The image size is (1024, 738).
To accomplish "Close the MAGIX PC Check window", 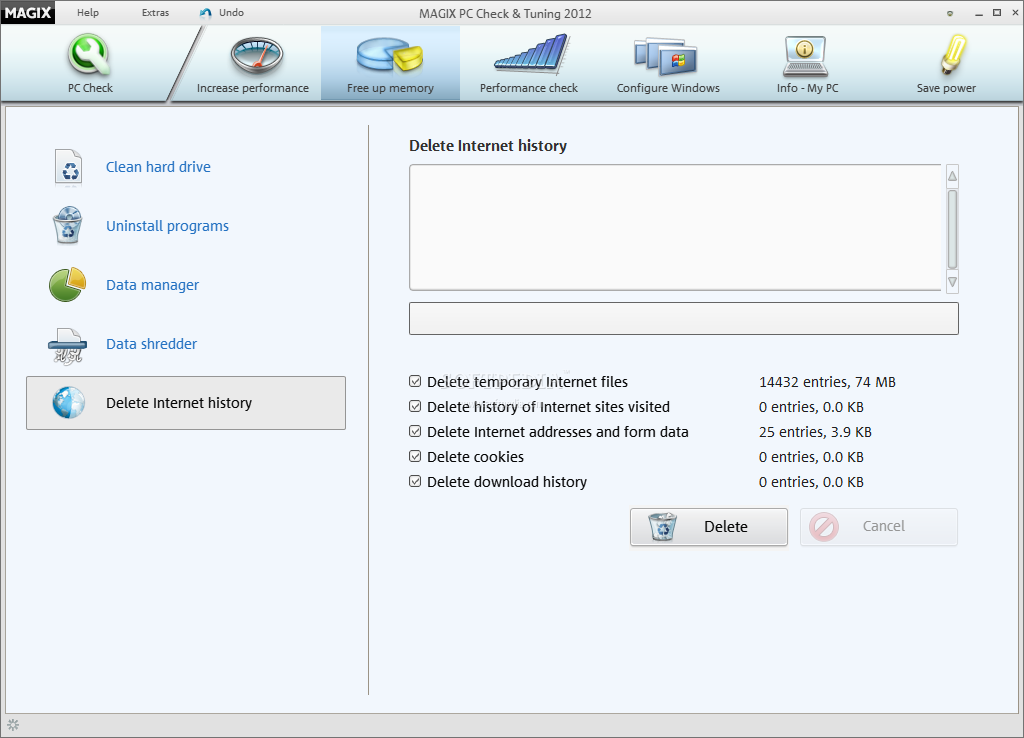I will [x=1015, y=12].
